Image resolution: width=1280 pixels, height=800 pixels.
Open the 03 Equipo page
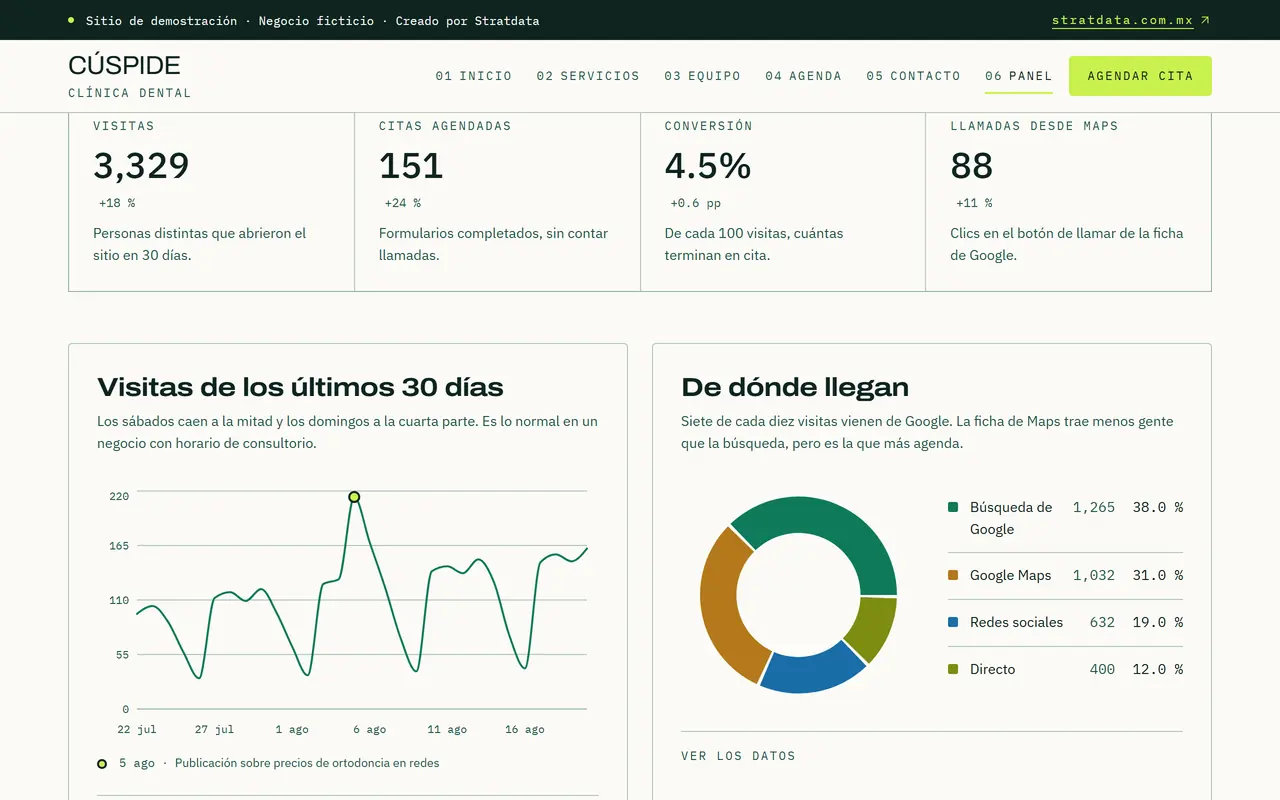(x=703, y=76)
